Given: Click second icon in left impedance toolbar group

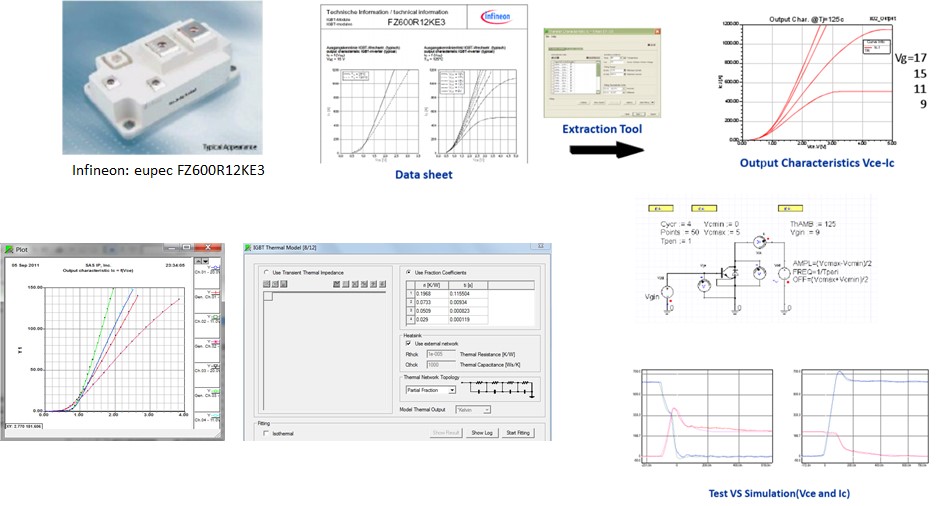Looking at the screenshot, I should (275, 284).
